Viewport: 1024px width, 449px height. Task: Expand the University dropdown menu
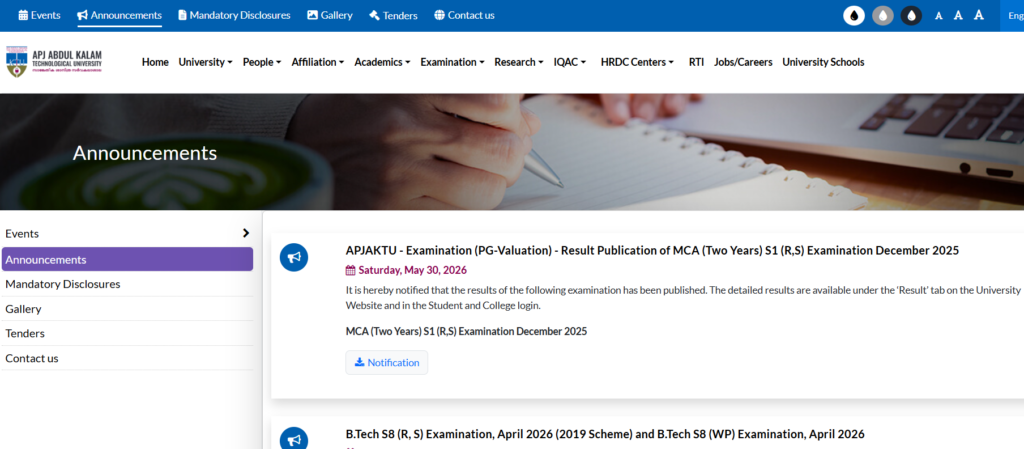[x=206, y=62]
